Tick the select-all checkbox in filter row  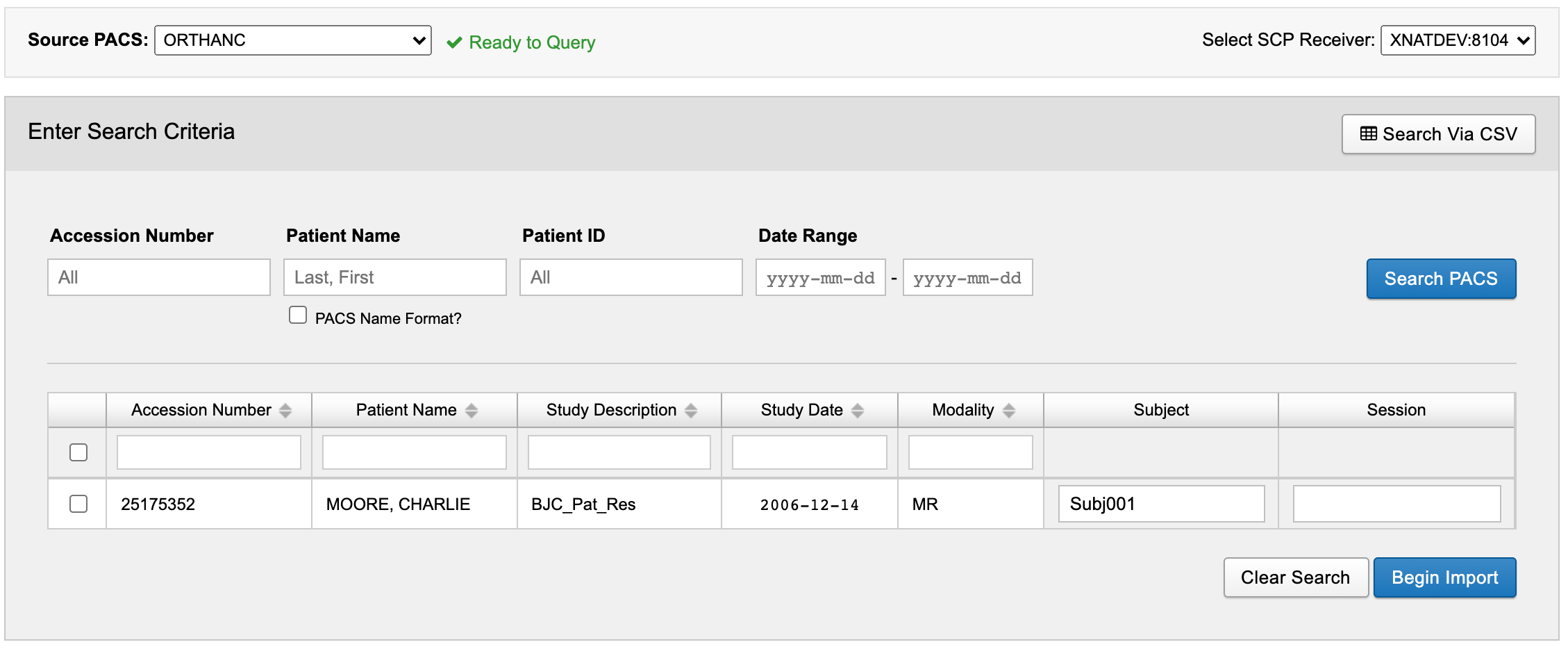78,452
